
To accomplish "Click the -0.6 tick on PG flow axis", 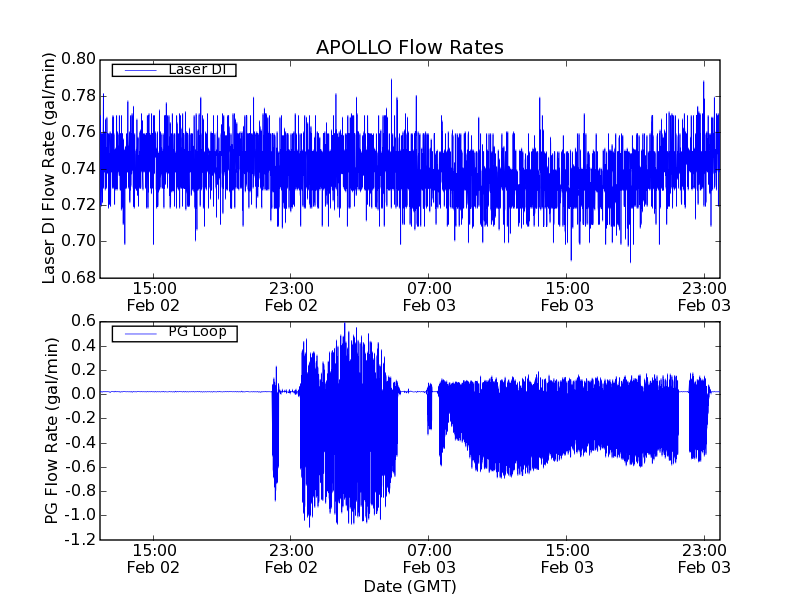I will 80,467.
